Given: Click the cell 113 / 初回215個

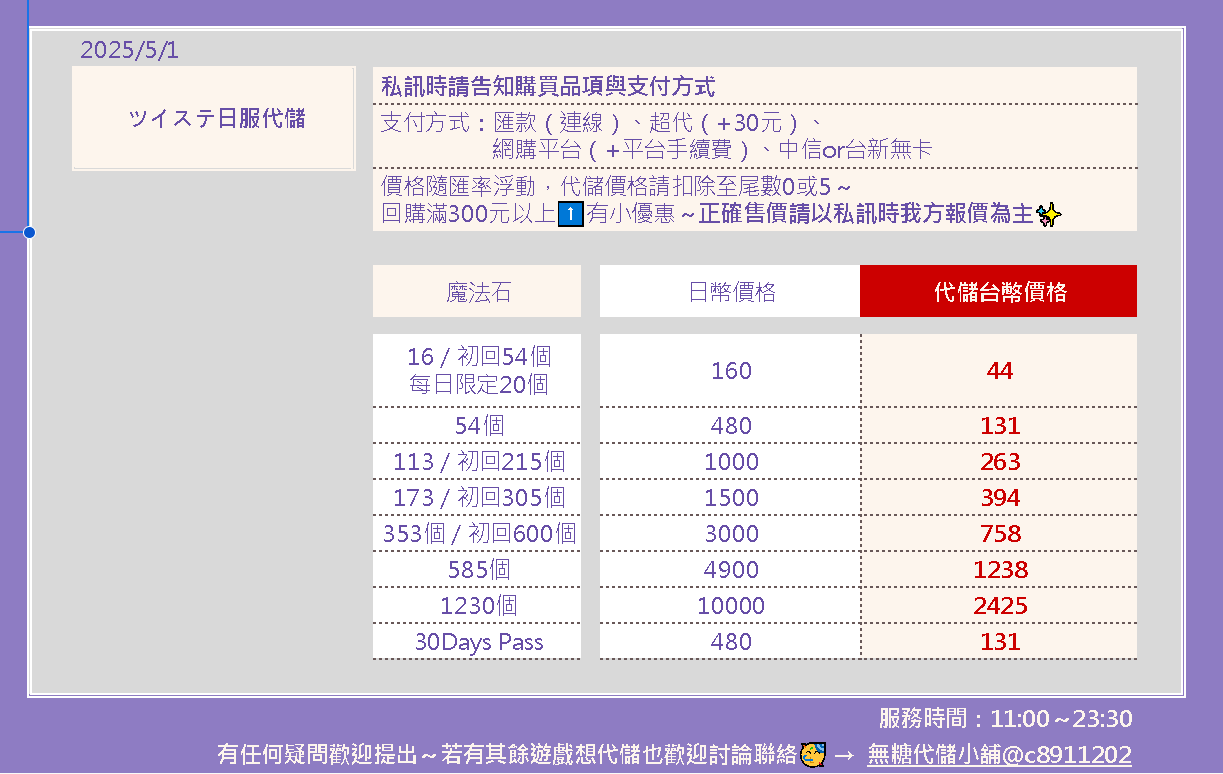Looking at the screenshot, I should click(x=477, y=461).
